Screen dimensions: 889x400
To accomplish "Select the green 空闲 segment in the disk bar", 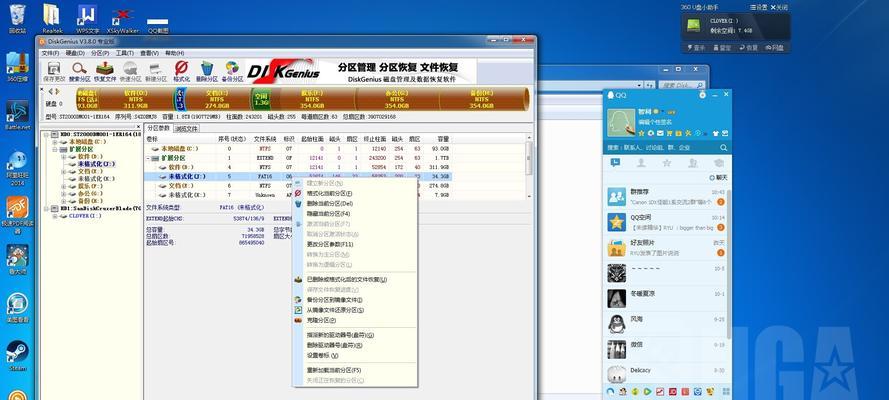I will click(260, 99).
